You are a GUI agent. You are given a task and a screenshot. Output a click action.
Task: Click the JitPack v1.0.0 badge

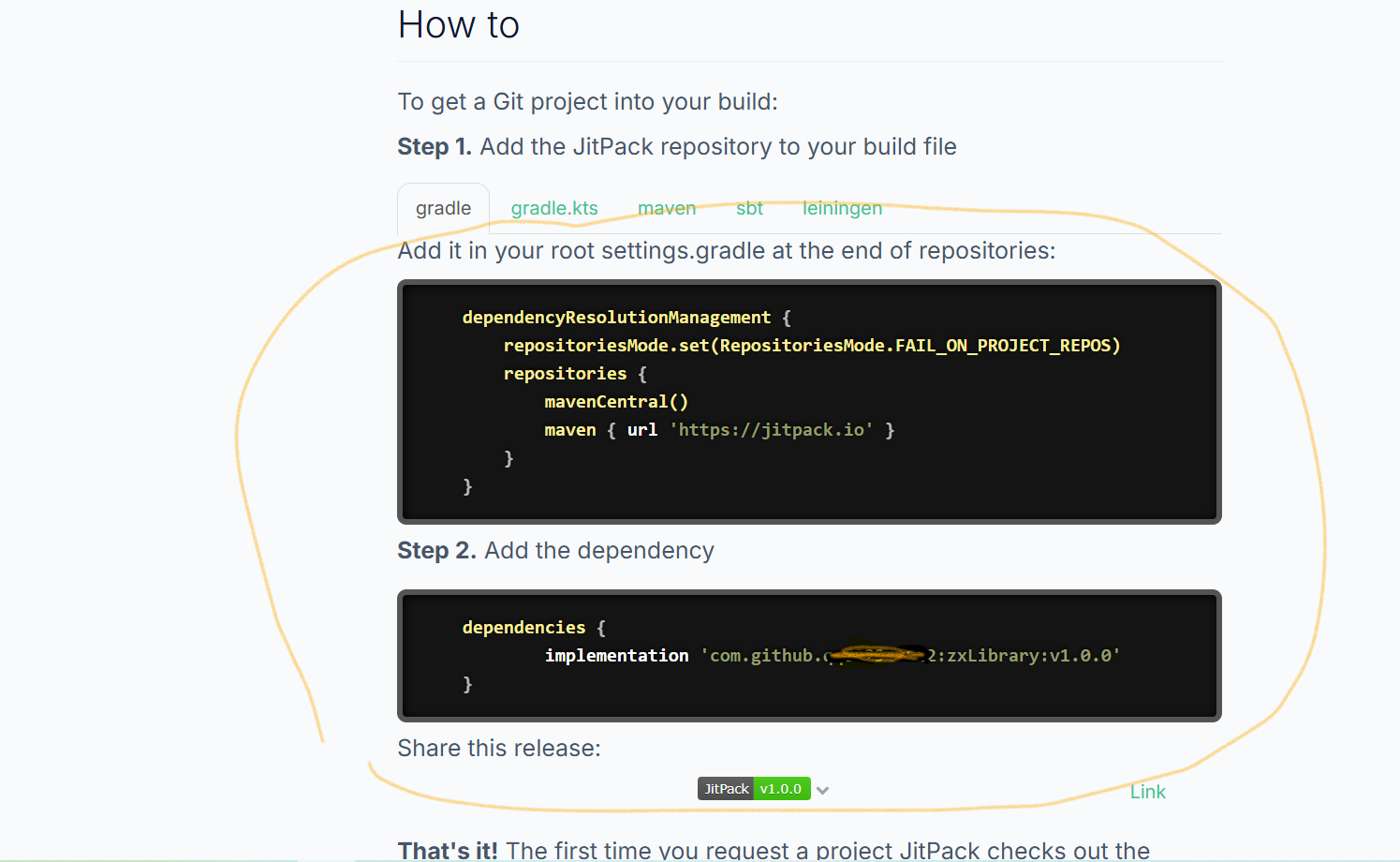[754, 789]
